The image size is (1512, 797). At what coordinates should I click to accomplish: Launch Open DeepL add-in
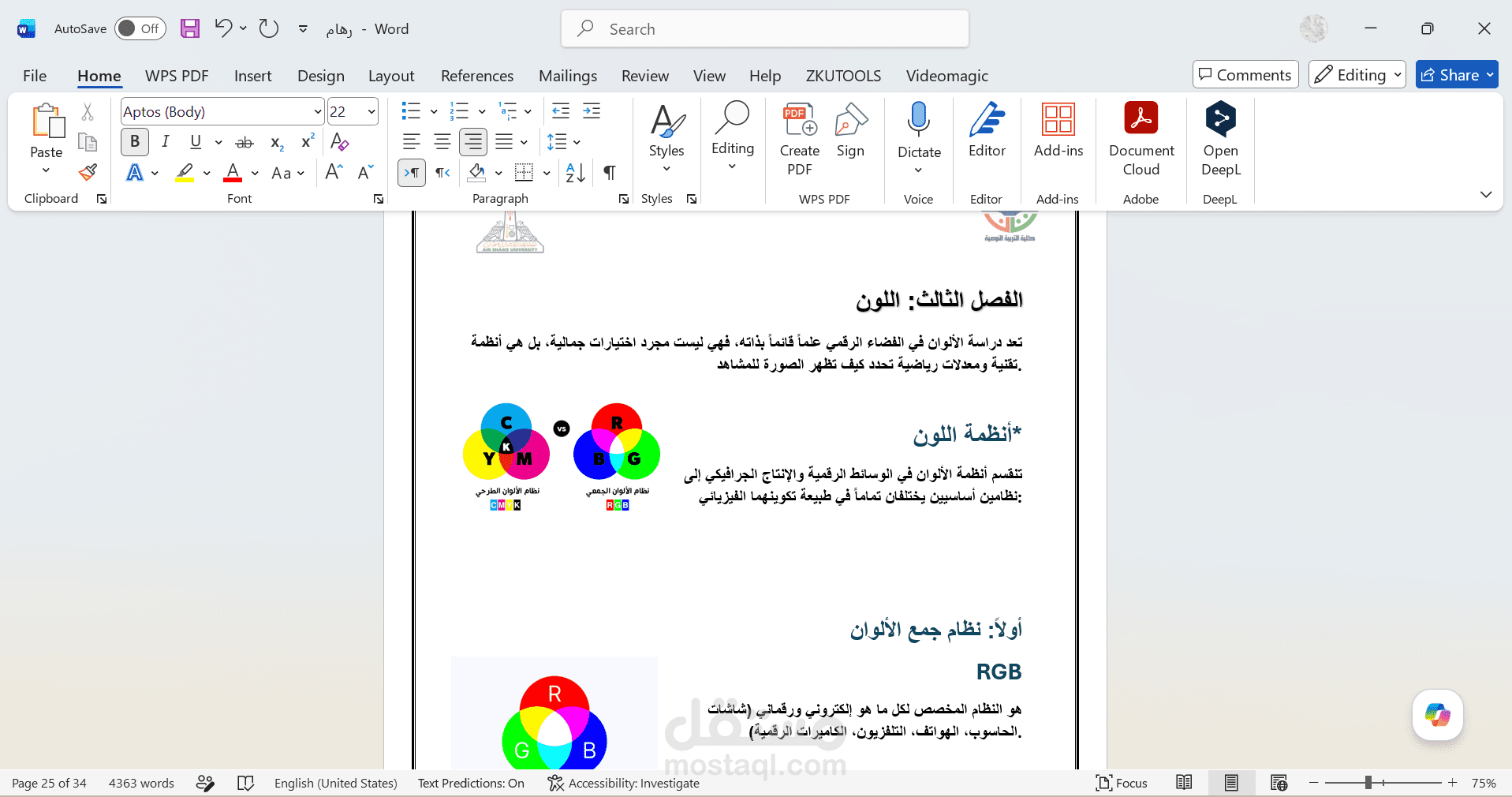(x=1220, y=139)
